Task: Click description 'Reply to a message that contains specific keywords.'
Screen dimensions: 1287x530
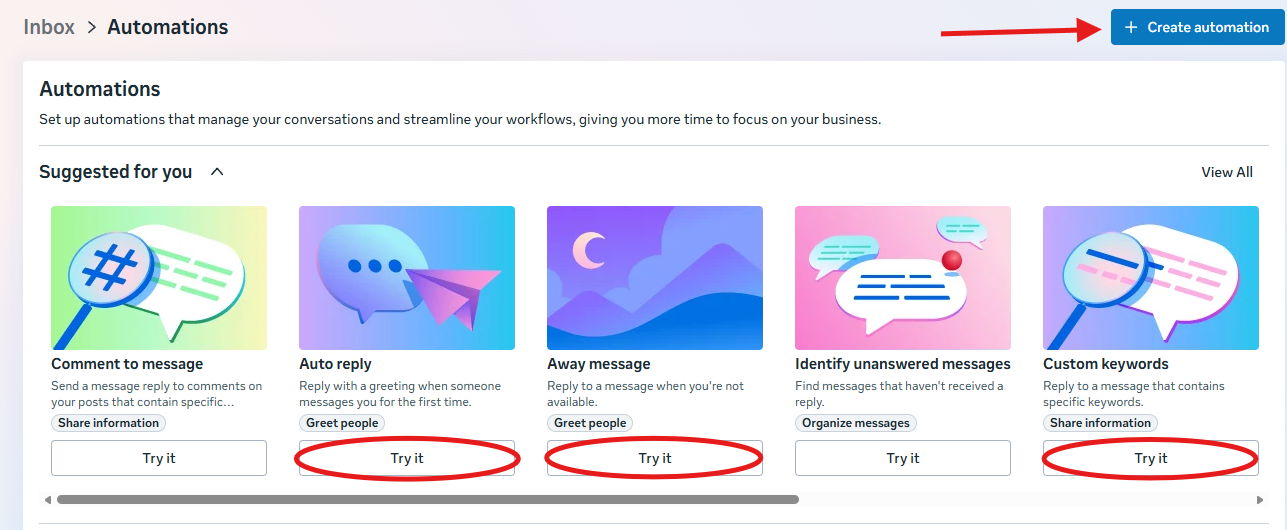Action: (x=1134, y=394)
